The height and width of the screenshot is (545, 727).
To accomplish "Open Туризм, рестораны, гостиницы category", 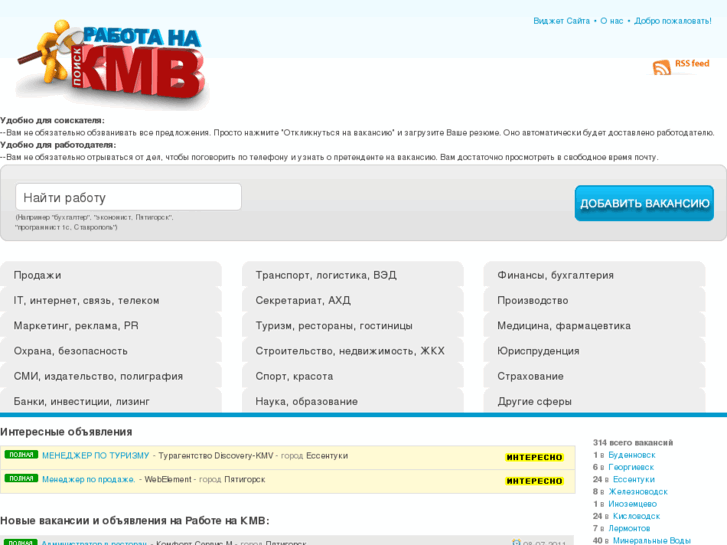I will tap(352, 326).
